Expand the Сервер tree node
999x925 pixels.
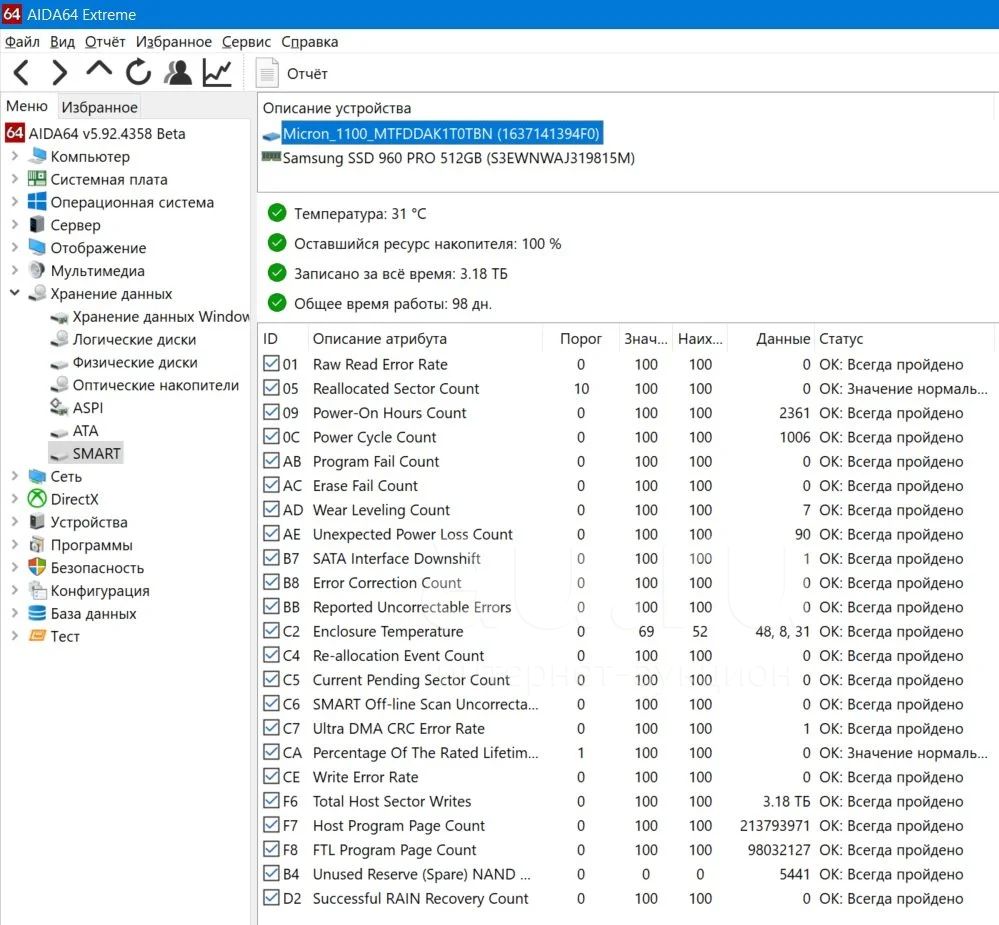(15, 225)
